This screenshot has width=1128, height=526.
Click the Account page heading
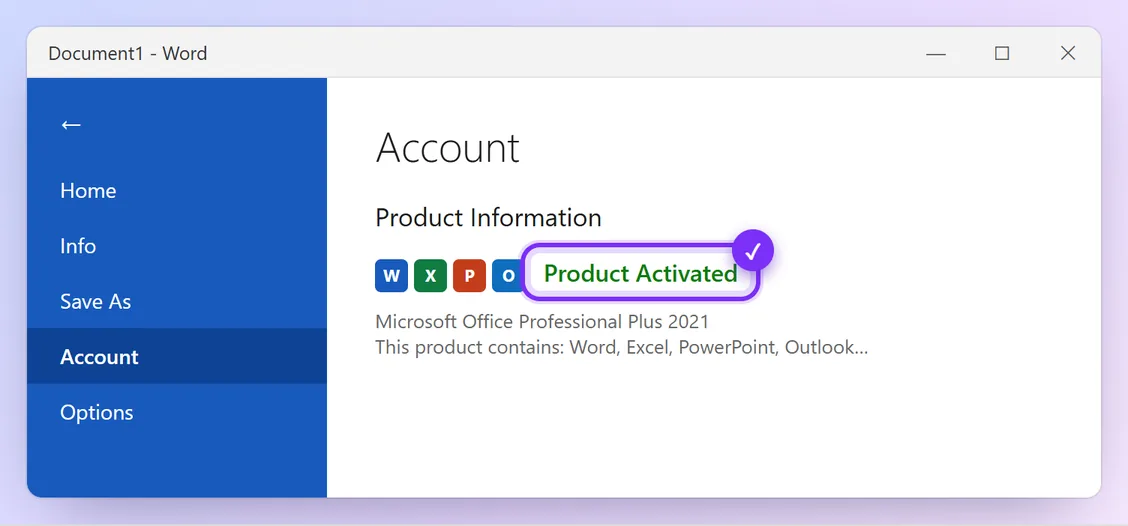447,148
